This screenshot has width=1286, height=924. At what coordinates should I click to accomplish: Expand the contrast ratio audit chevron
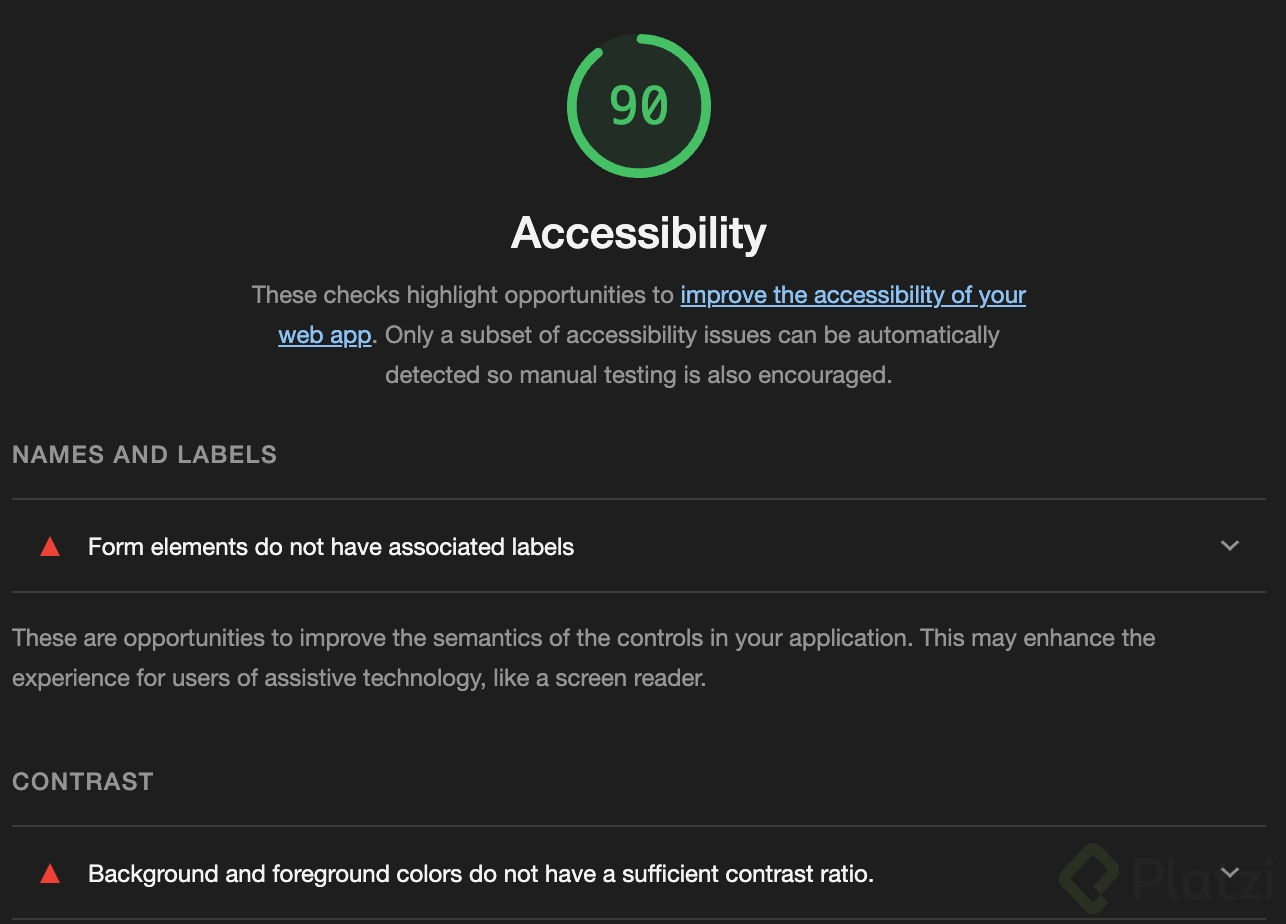click(1230, 873)
